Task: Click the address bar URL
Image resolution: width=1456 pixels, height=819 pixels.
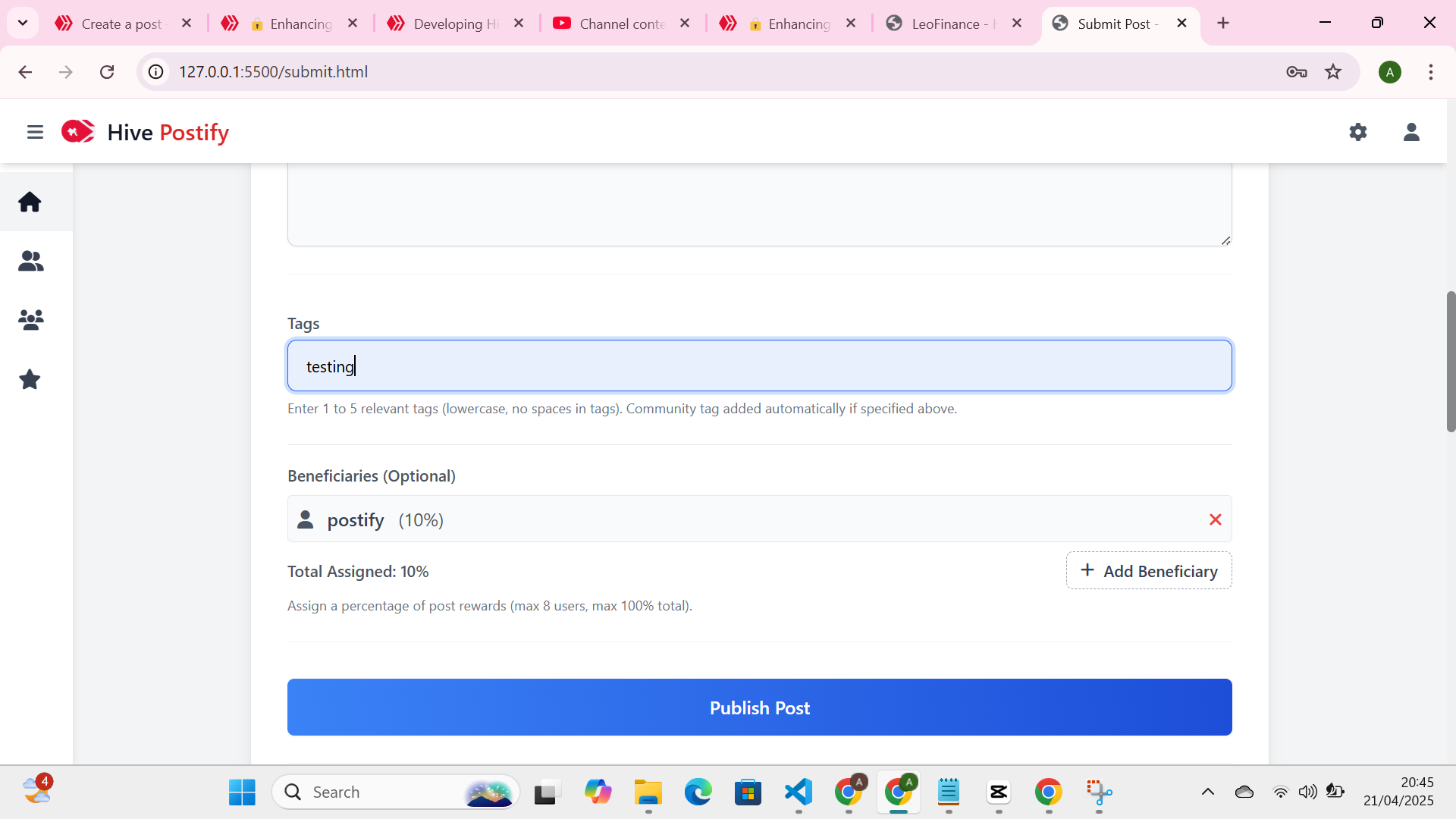Action: pyautogui.click(x=273, y=72)
